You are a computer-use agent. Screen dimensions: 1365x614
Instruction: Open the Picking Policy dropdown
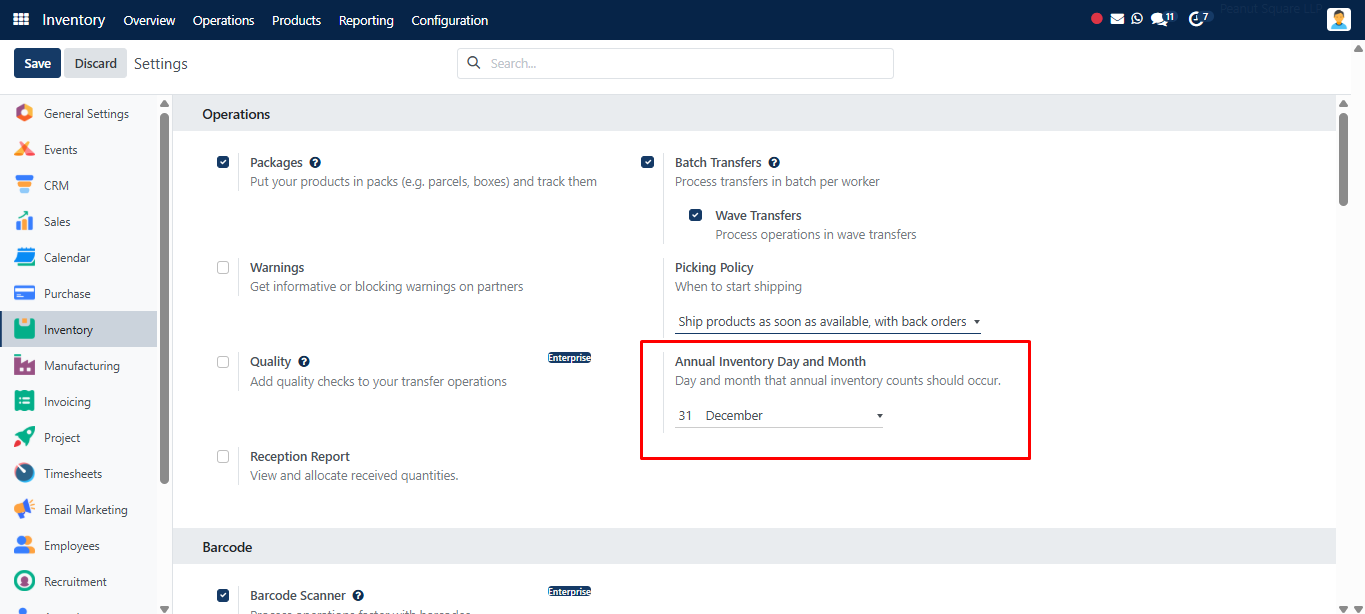click(829, 322)
